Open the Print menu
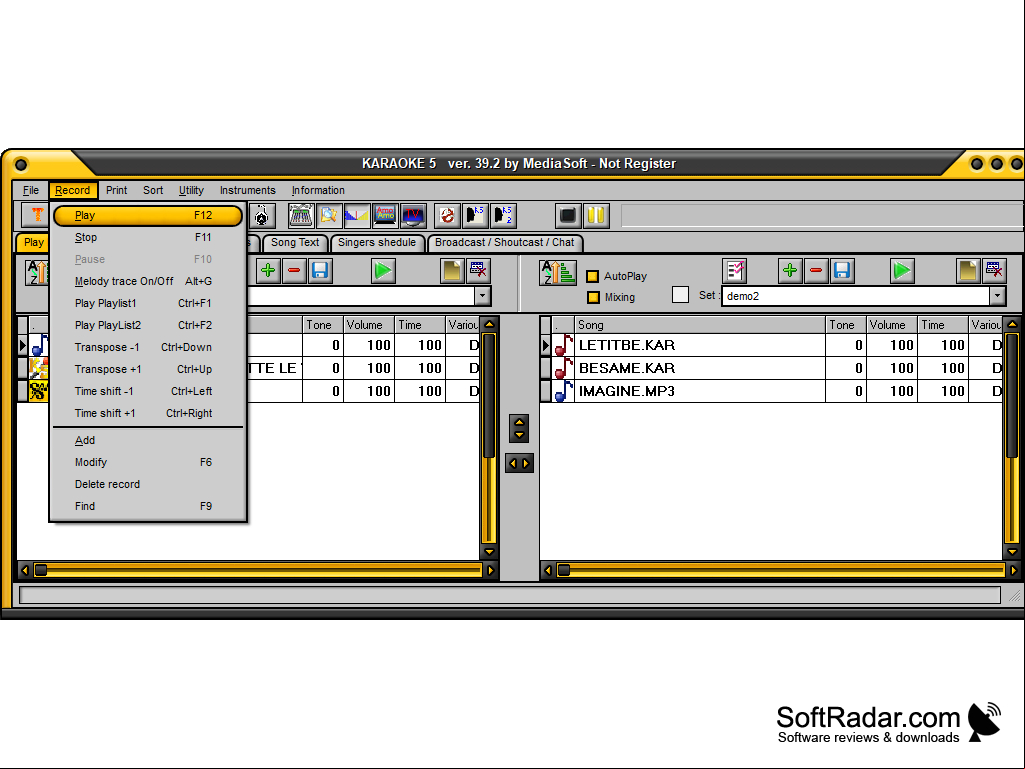The height and width of the screenshot is (769, 1025). coord(116,190)
